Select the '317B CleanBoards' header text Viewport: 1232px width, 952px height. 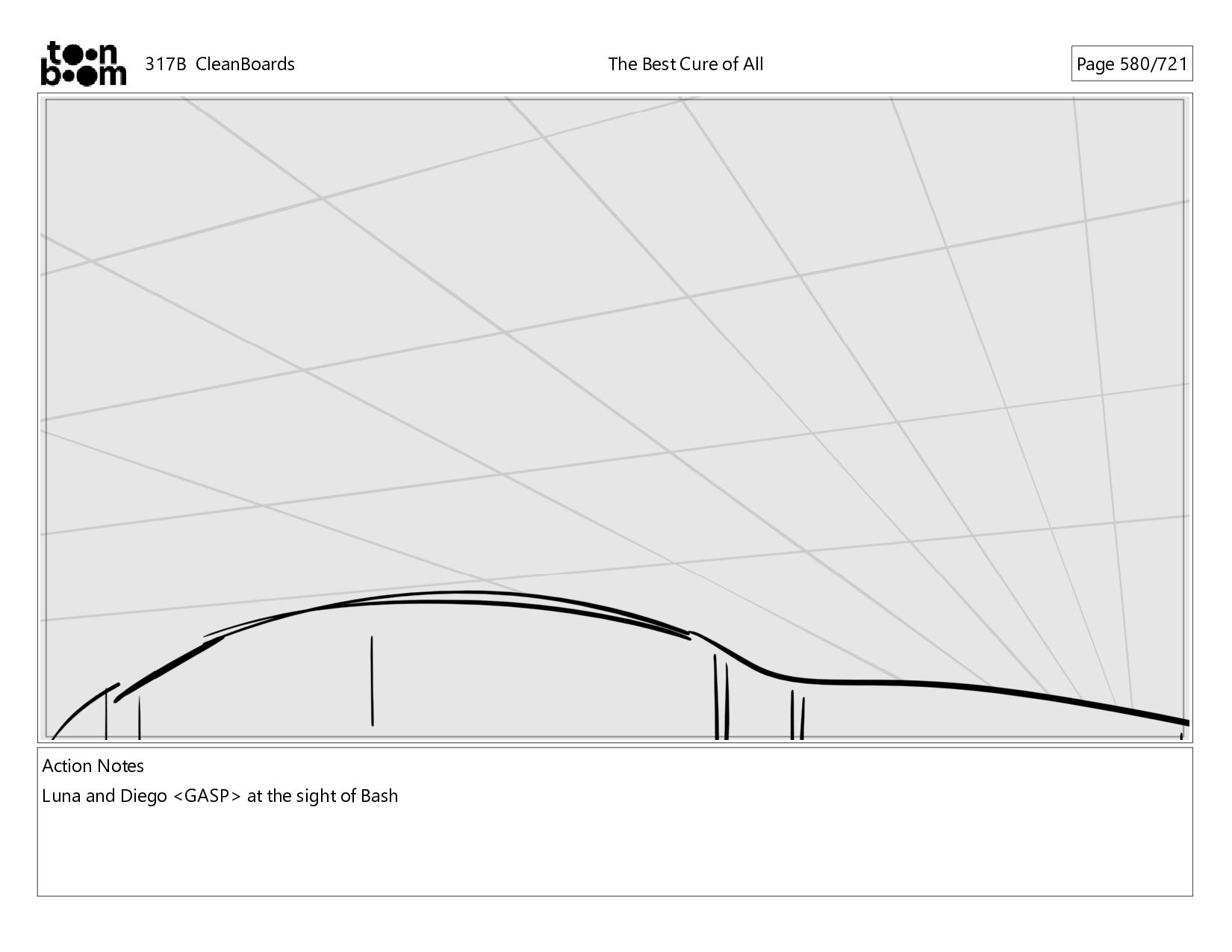click(220, 64)
